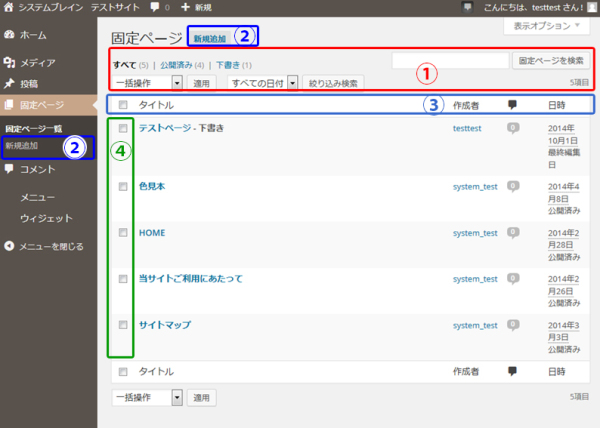Open the top 一括操作 bulk actions dropdown
The image size is (600, 428).
pos(147,83)
